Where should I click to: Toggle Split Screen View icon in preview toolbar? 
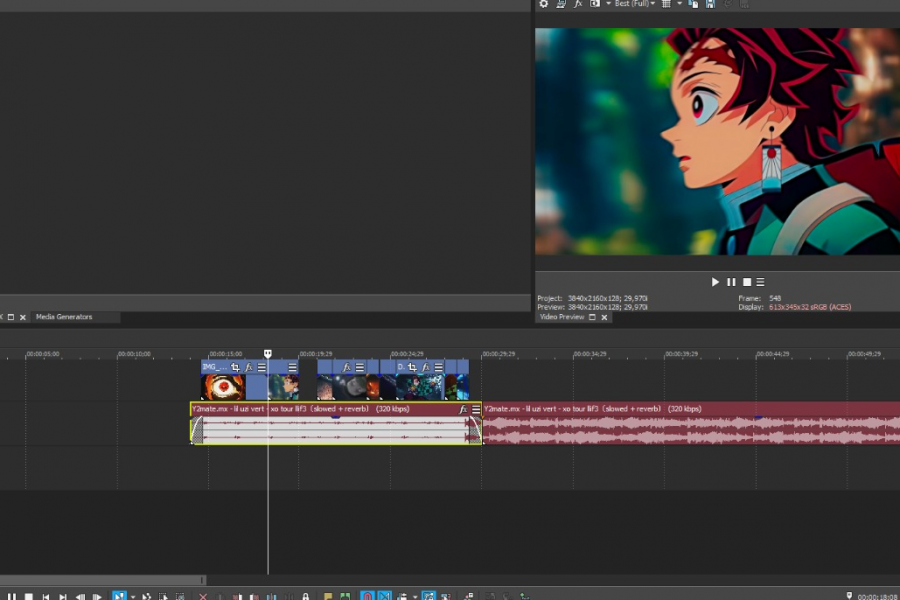tap(595, 3)
